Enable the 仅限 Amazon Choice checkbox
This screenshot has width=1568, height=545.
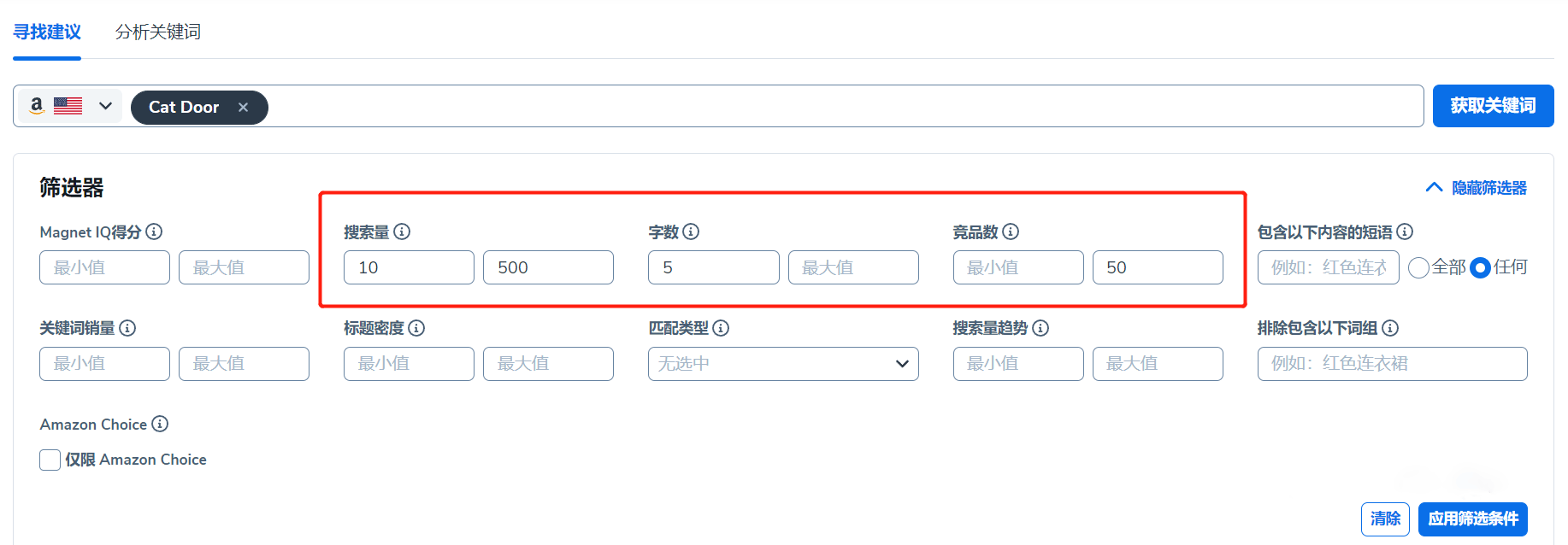click(50, 460)
